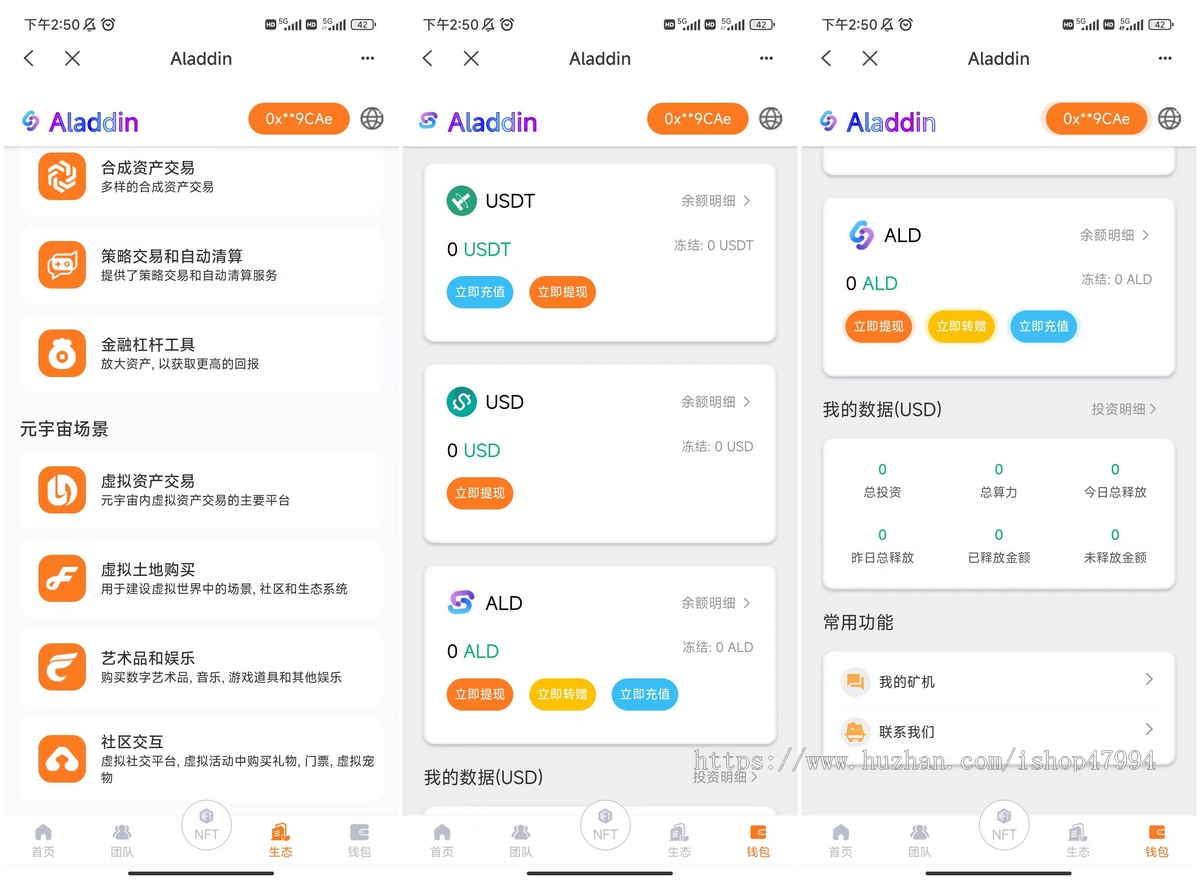Open three-dots menu in left screen
Image resolution: width=1200 pixels, height=885 pixels.
point(368,59)
